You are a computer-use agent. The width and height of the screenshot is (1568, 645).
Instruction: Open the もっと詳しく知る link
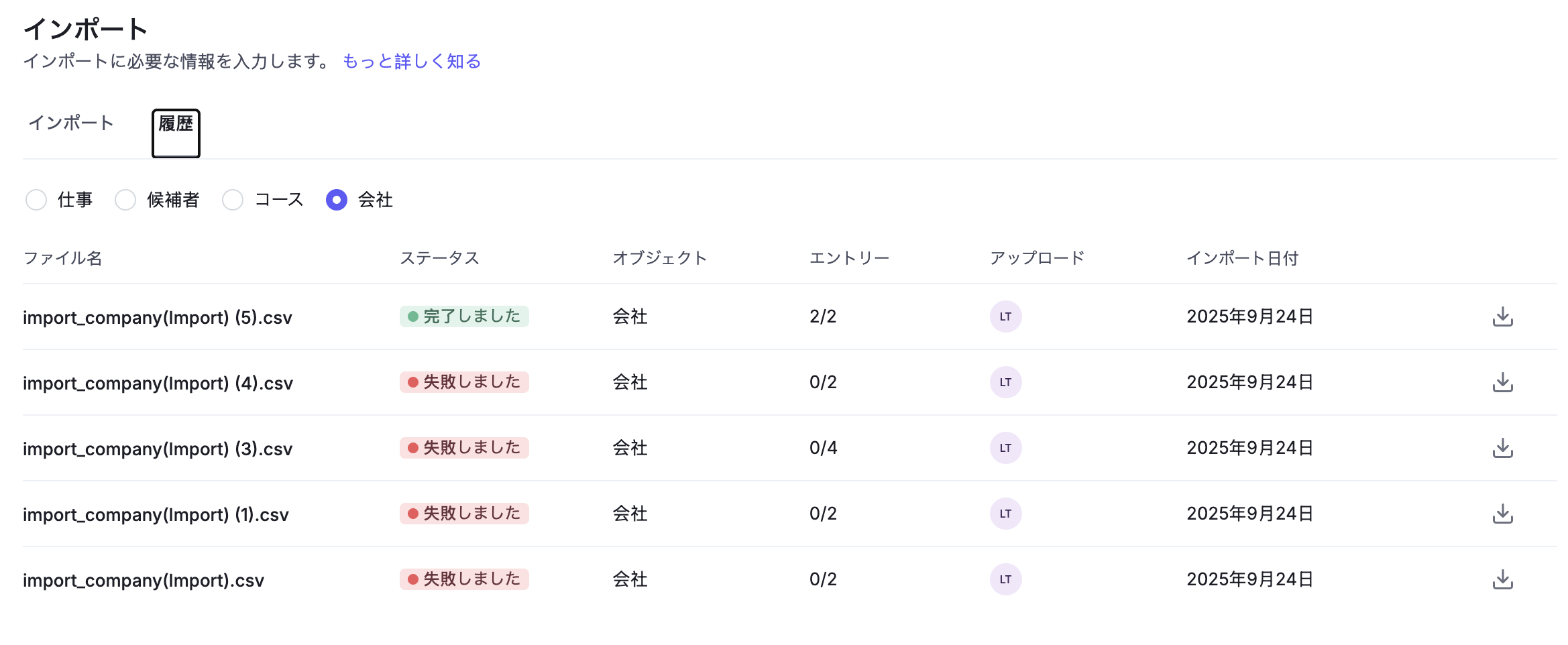[412, 62]
